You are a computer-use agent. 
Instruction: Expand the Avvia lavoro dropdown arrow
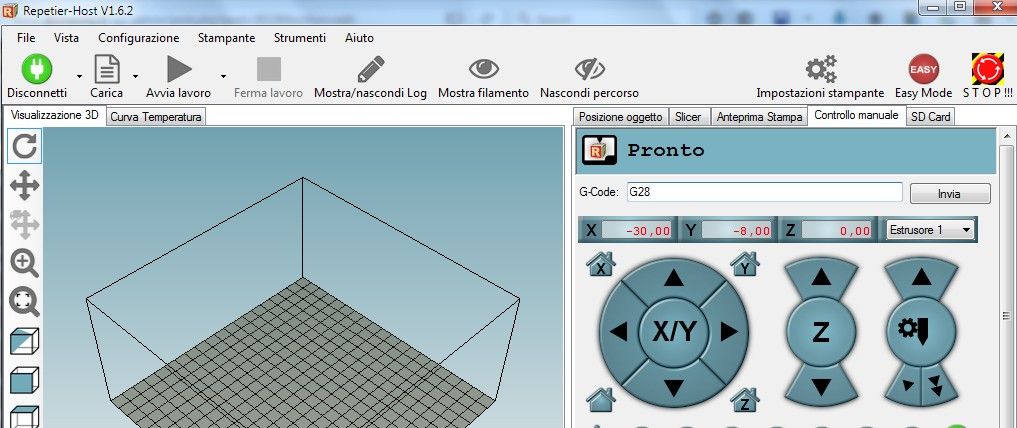click(x=223, y=75)
